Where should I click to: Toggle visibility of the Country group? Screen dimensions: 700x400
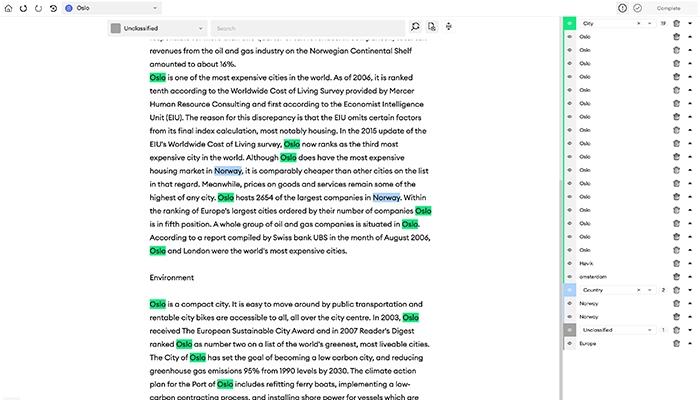pyautogui.click(x=570, y=290)
